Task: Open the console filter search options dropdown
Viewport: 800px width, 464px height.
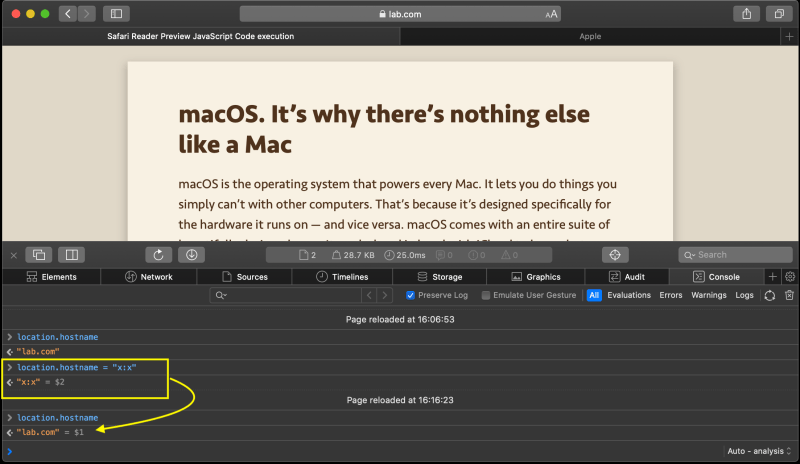Action: point(220,295)
